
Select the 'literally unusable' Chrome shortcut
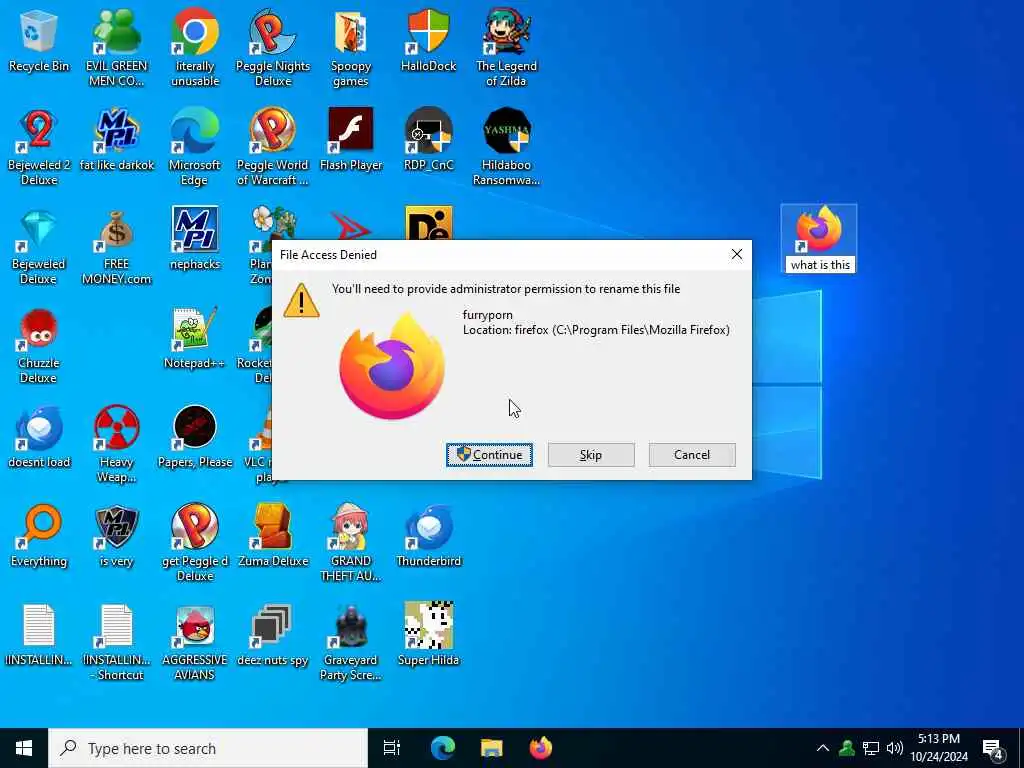click(195, 48)
